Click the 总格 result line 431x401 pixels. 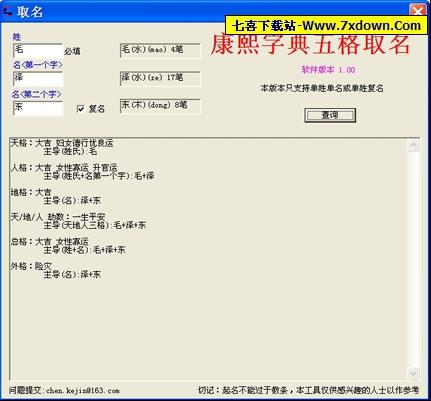point(50,241)
